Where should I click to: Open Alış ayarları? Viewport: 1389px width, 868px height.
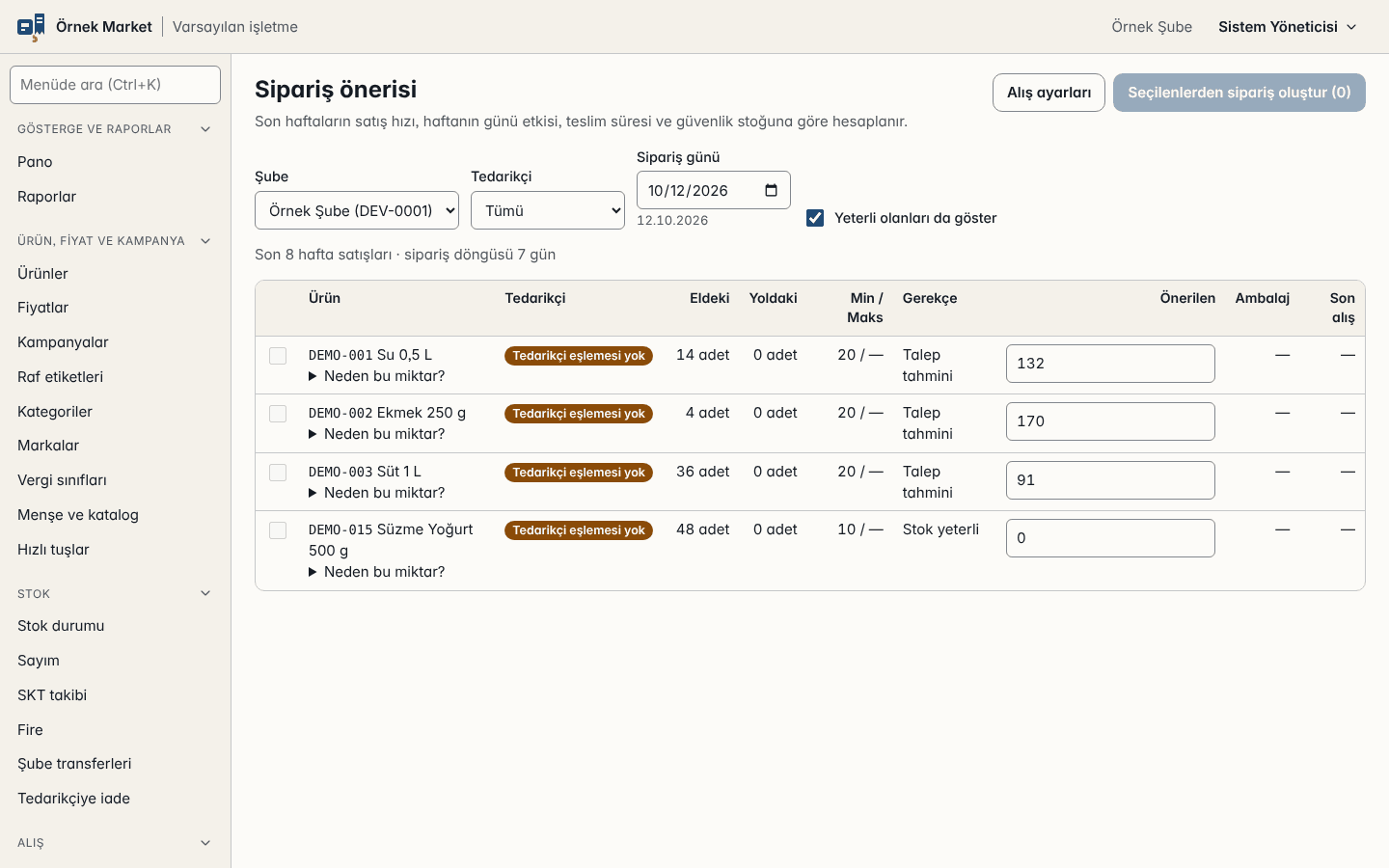[1049, 93]
